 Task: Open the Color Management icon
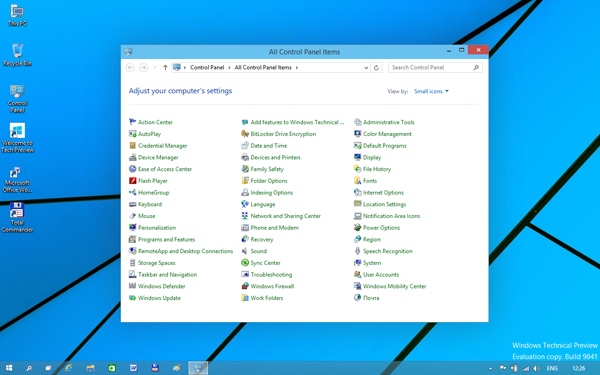click(357, 134)
